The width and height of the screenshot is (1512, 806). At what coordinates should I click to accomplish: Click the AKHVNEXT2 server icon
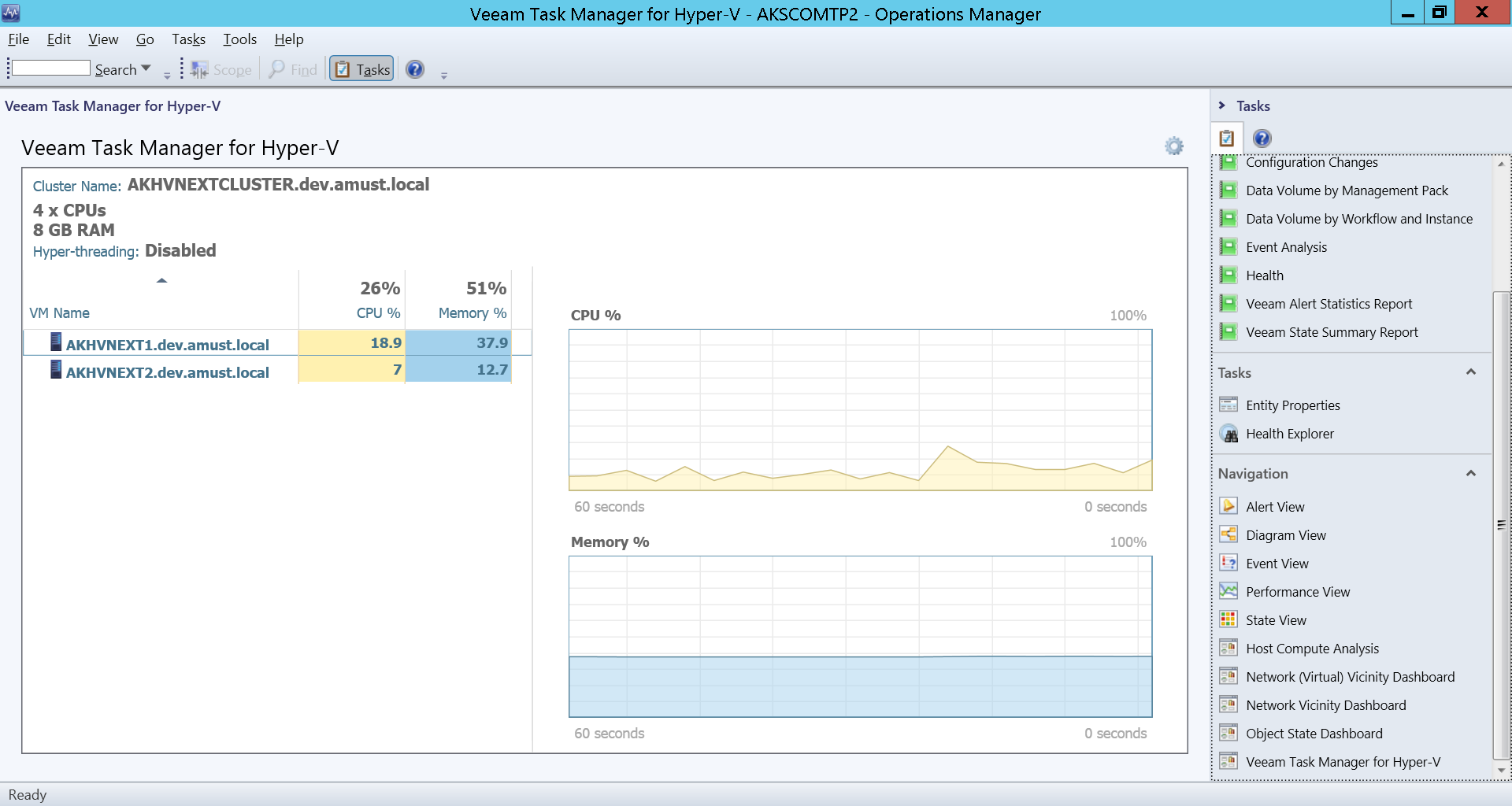point(56,369)
